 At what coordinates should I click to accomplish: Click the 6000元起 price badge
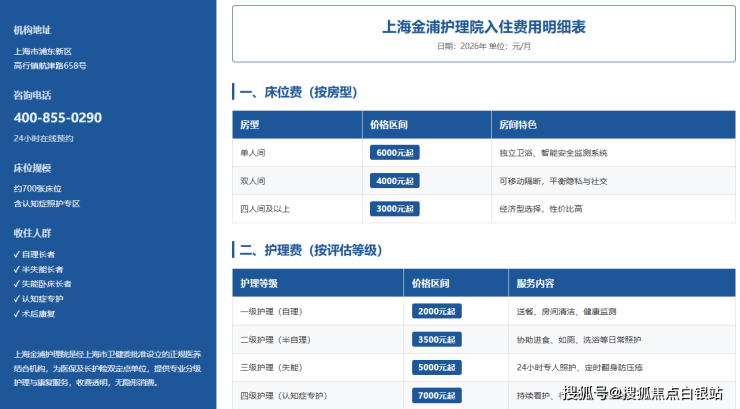pos(395,153)
